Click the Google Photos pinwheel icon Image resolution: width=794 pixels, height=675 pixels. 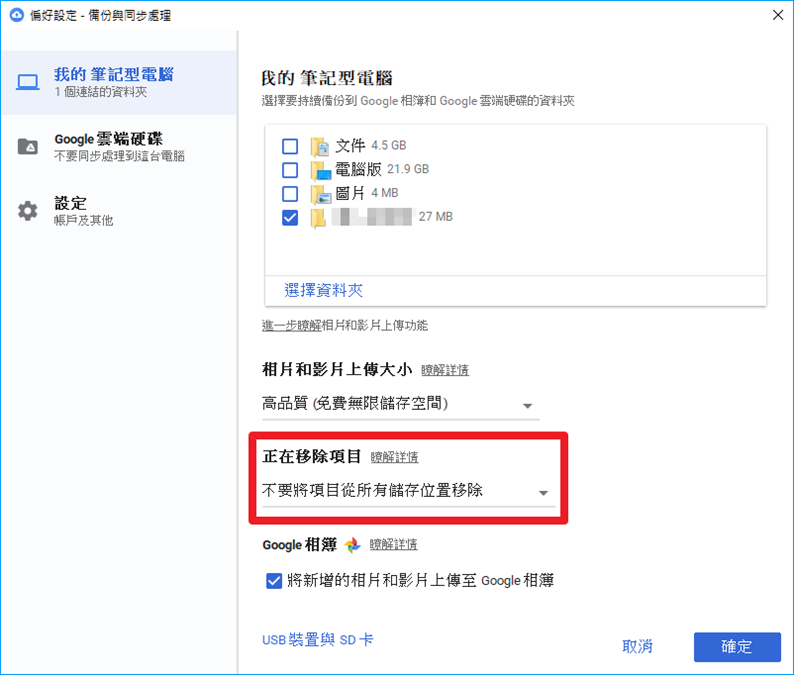352,545
